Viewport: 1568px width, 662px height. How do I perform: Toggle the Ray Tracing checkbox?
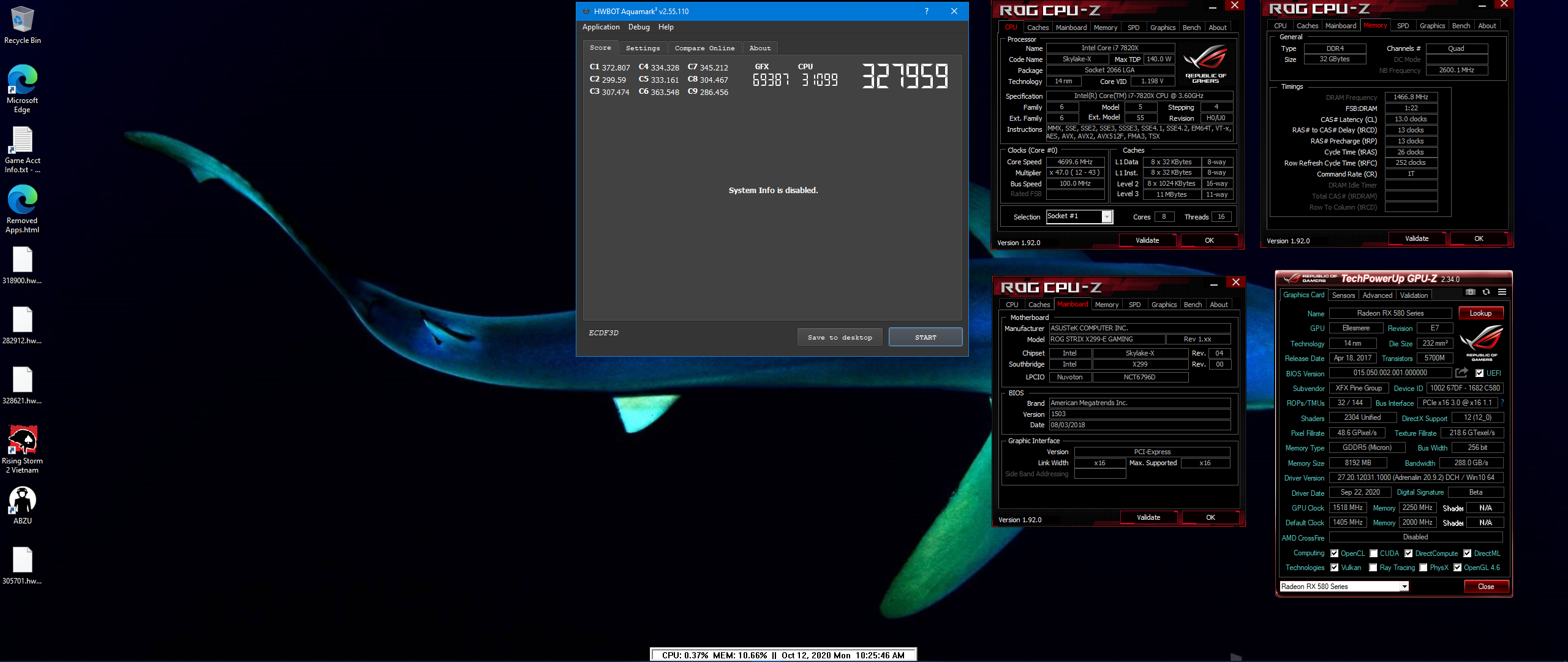point(1373,568)
